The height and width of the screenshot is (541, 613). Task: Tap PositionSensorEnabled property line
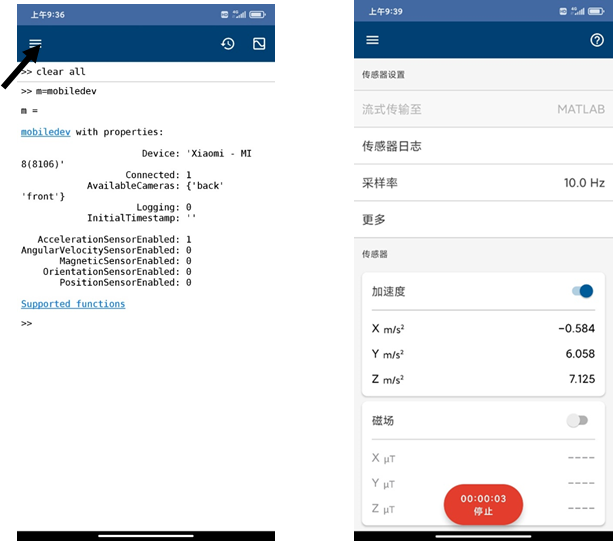coord(125,282)
